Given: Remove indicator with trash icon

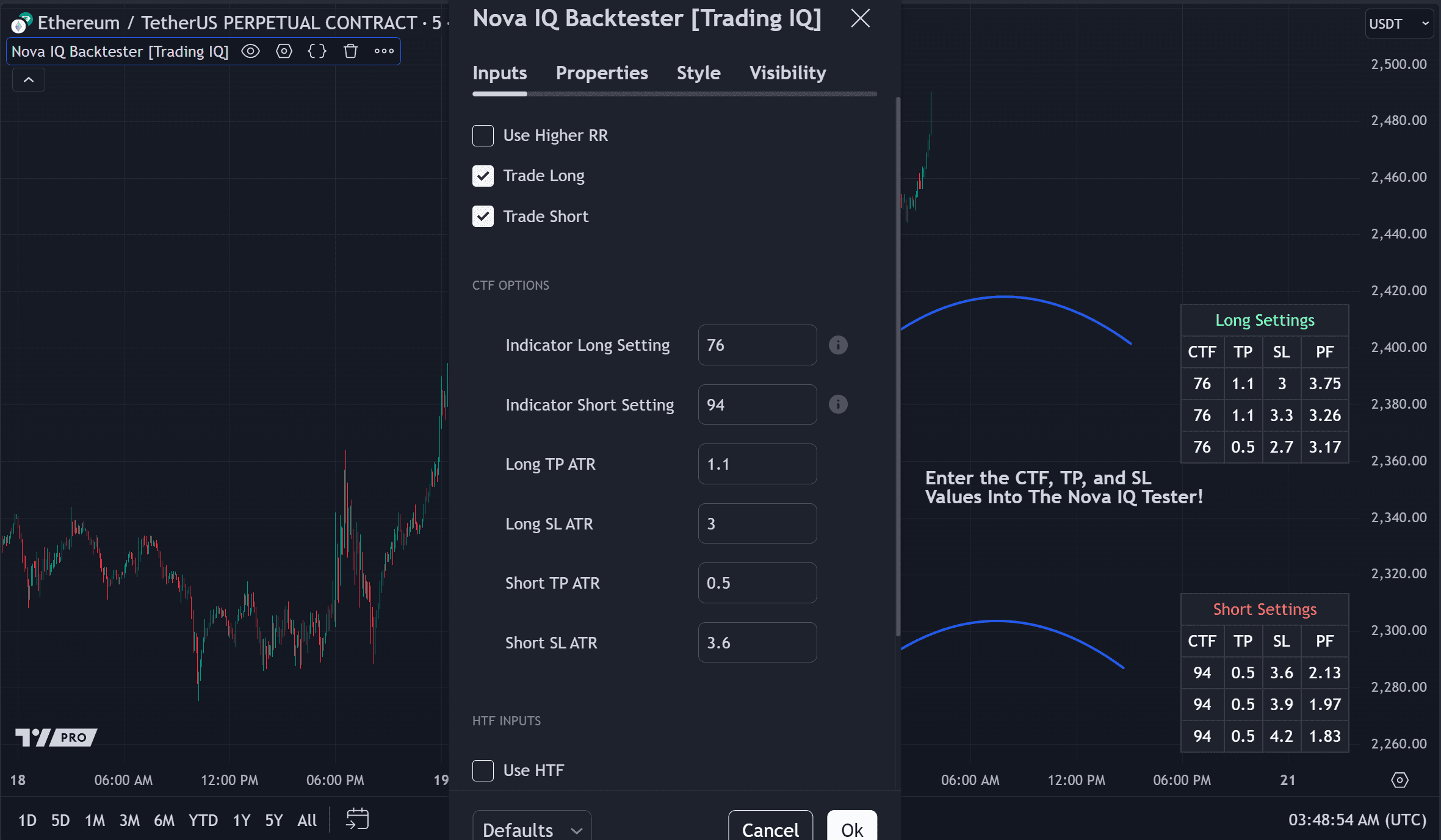Looking at the screenshot, I should (350, 51).
